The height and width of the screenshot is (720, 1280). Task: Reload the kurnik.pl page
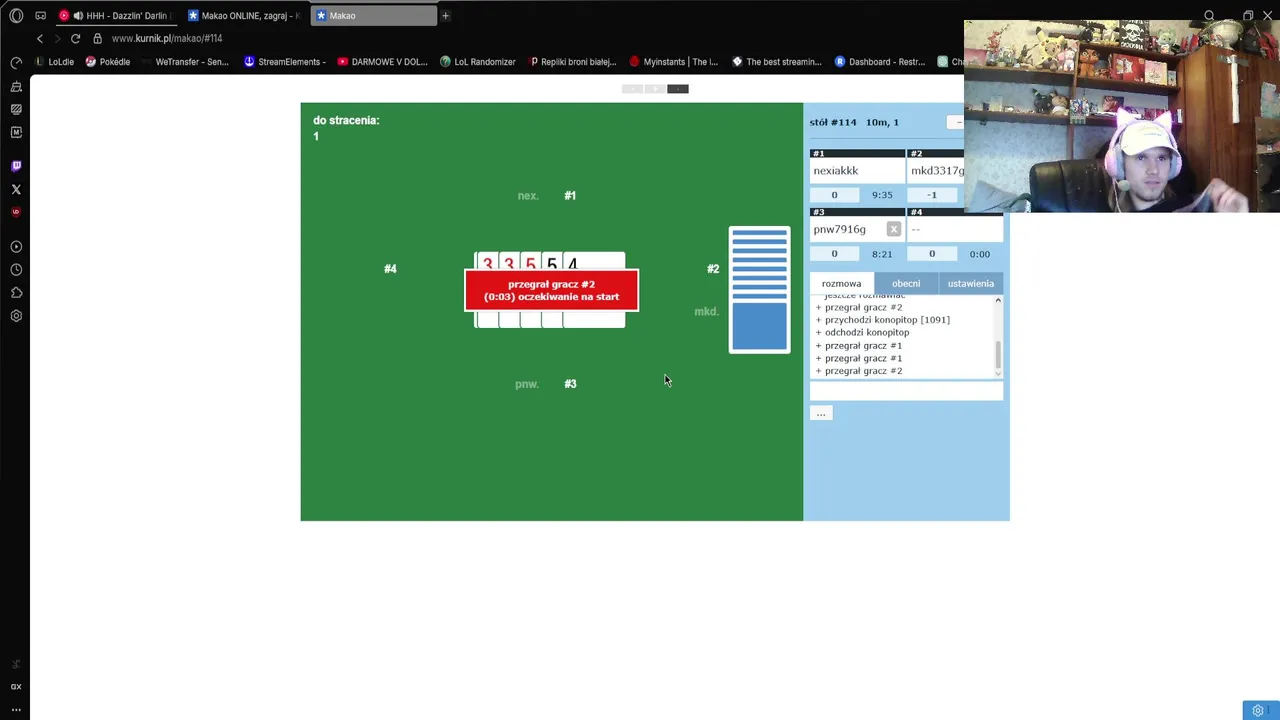tap(75, 38)
